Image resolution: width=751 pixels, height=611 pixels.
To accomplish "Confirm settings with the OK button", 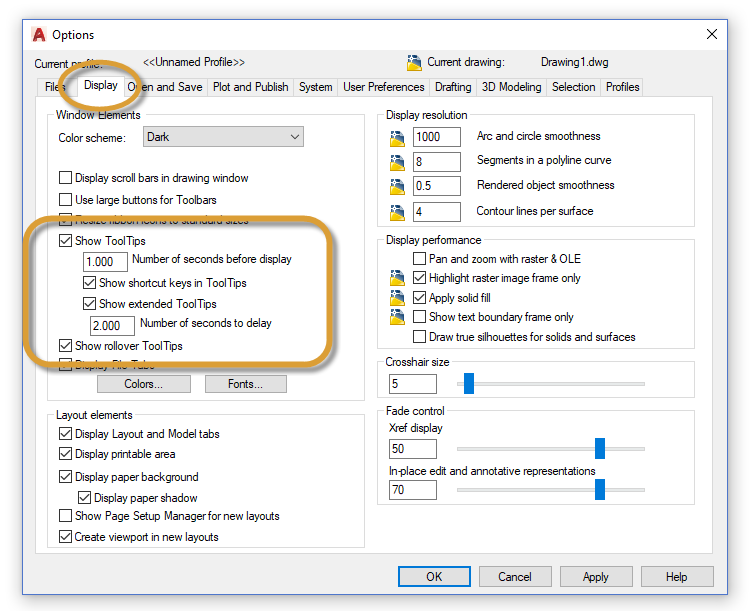I will [434, 577].
